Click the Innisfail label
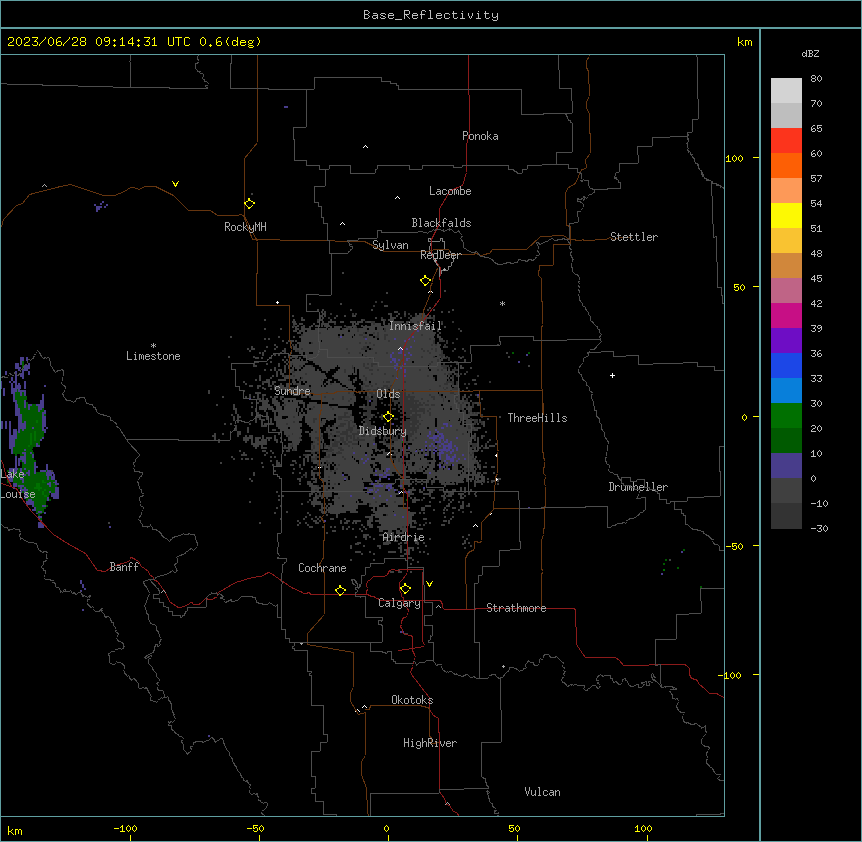 coord(415,326)
